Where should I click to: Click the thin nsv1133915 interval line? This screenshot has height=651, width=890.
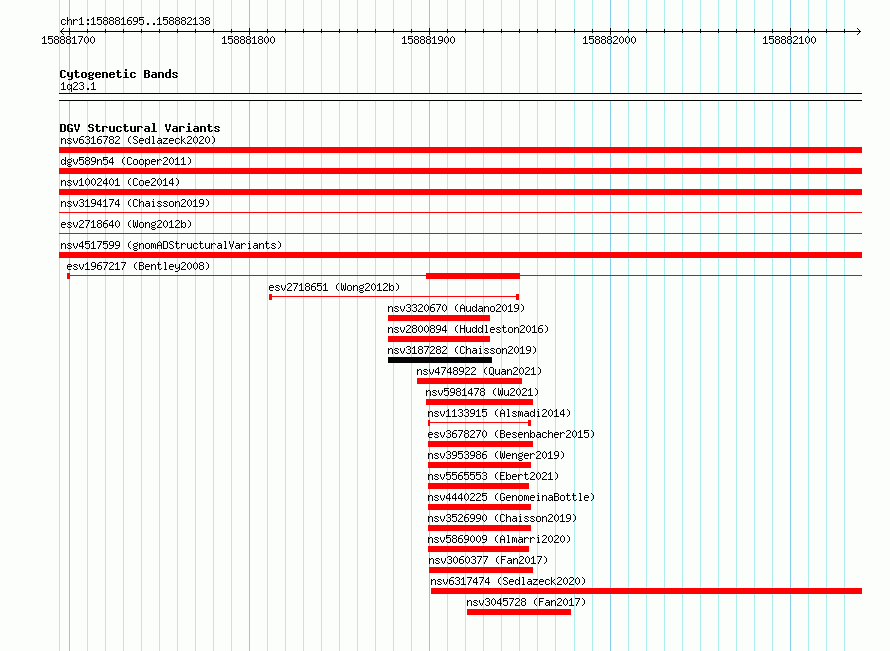click(x=479, y=423)
